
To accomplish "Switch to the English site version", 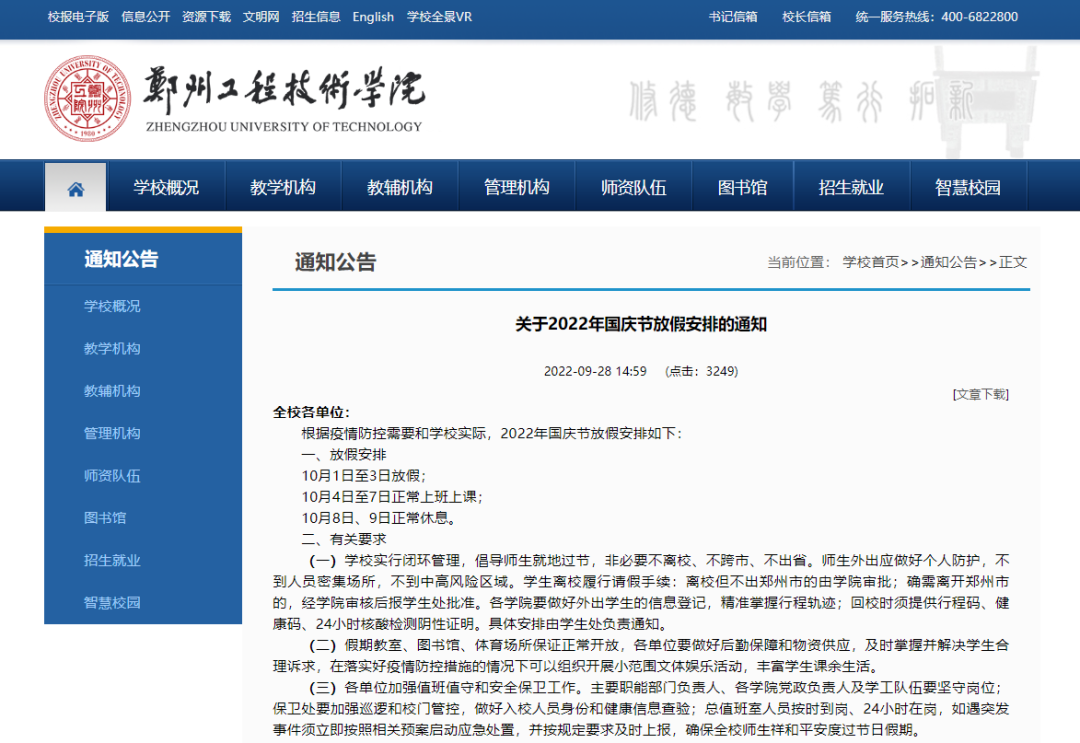I will click(373, 17).
